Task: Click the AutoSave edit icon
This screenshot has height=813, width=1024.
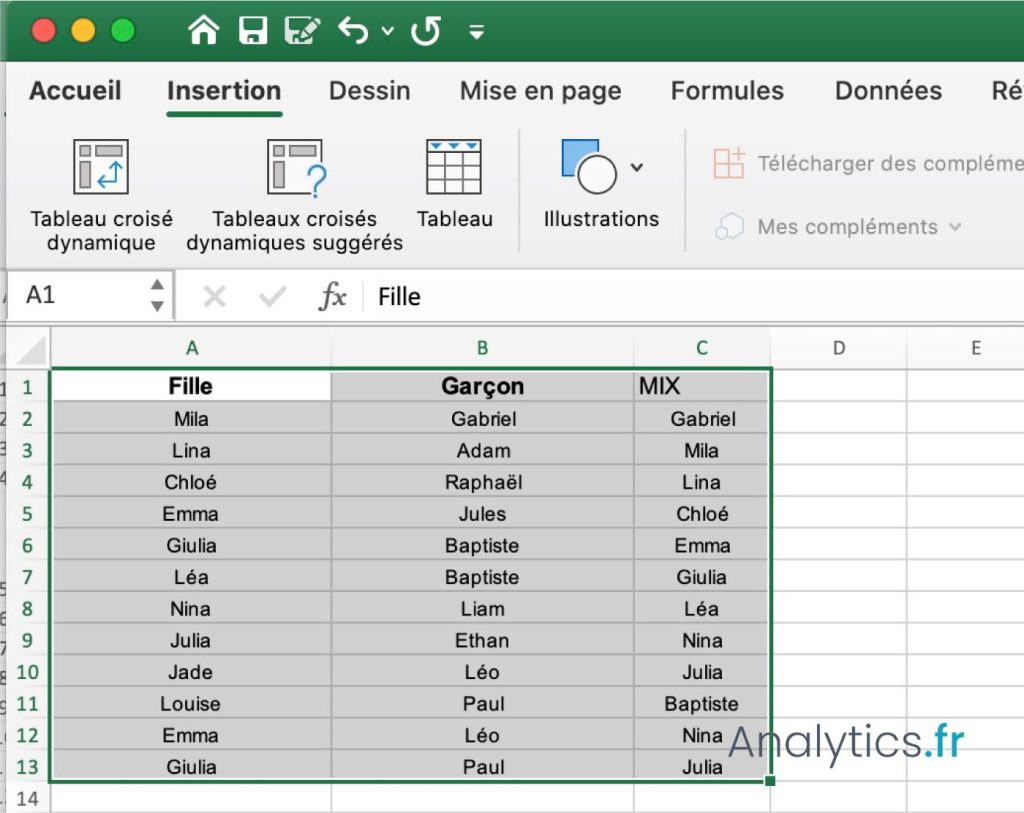Action: tap(302, 30)
